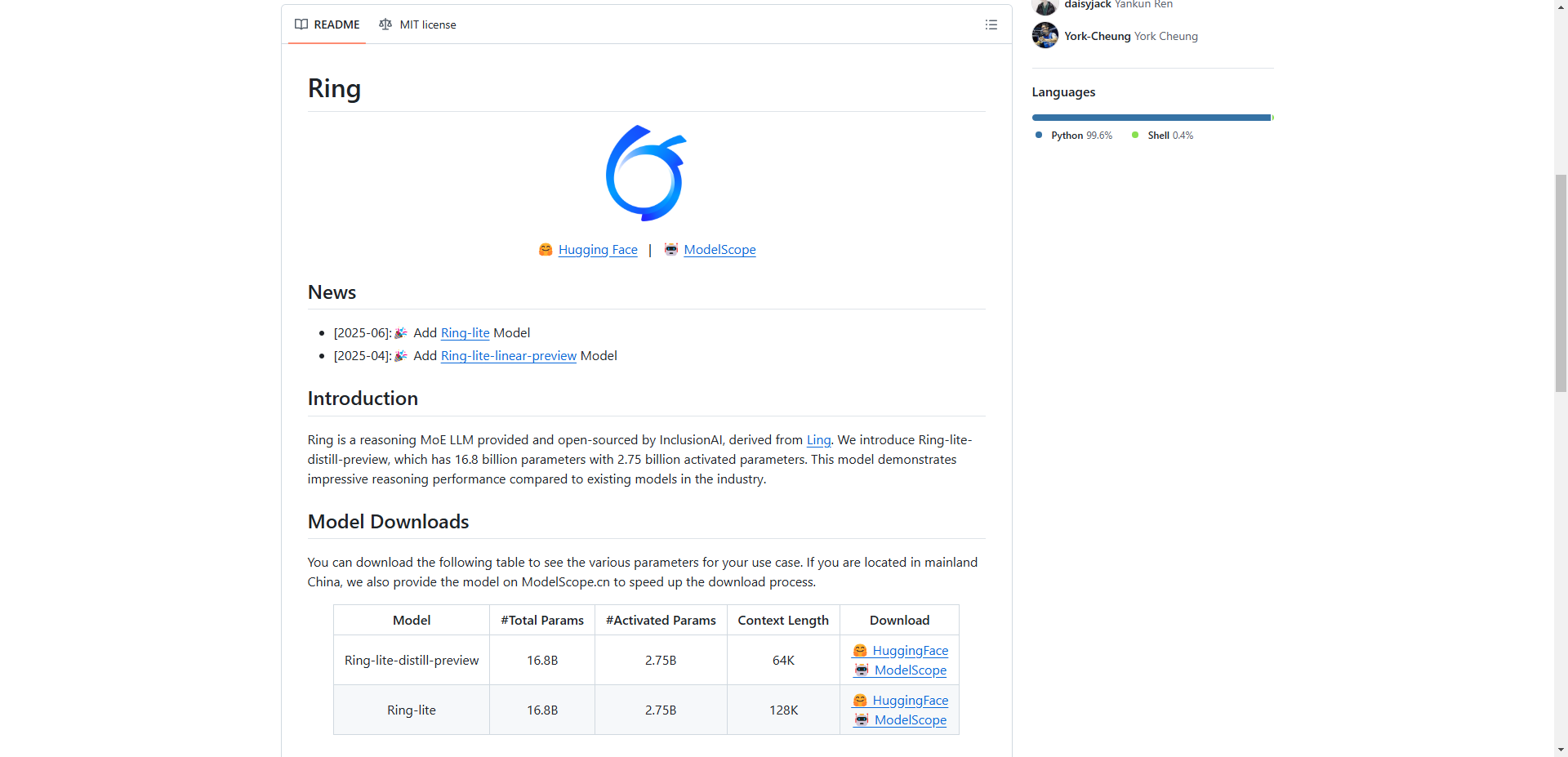Click the Model Downloads heading
Viewport: 1568px width, 757px height.
tap(388, 522)
